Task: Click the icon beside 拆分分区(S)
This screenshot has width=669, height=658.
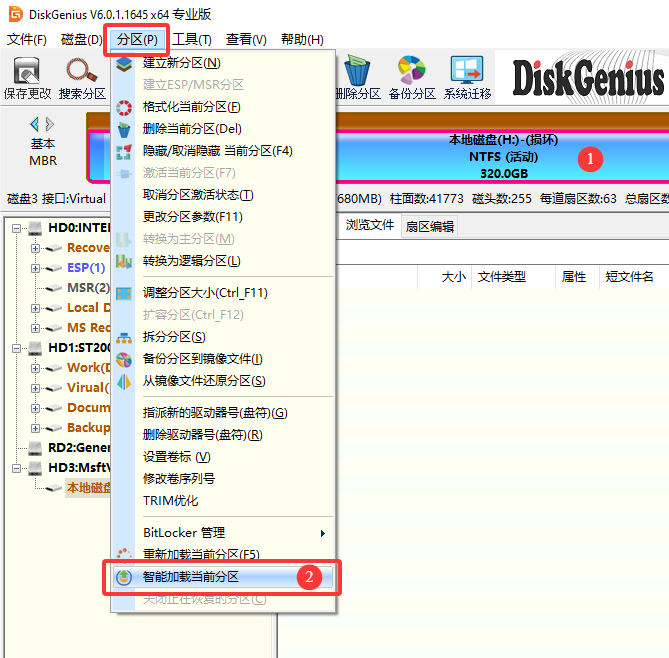Action: [x=124, y=338]
